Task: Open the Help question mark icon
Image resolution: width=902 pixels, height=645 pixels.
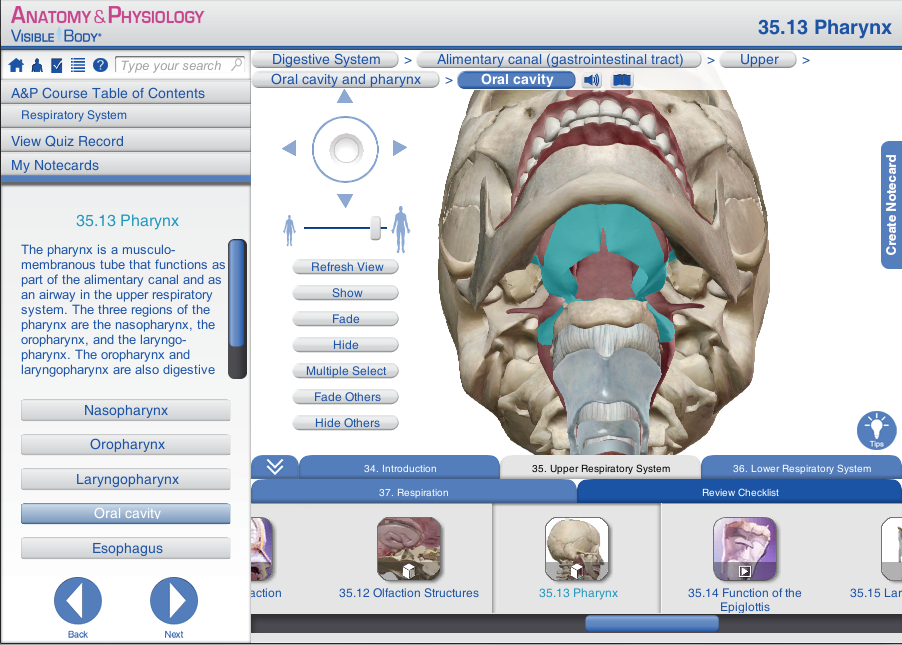Action: 100,66
